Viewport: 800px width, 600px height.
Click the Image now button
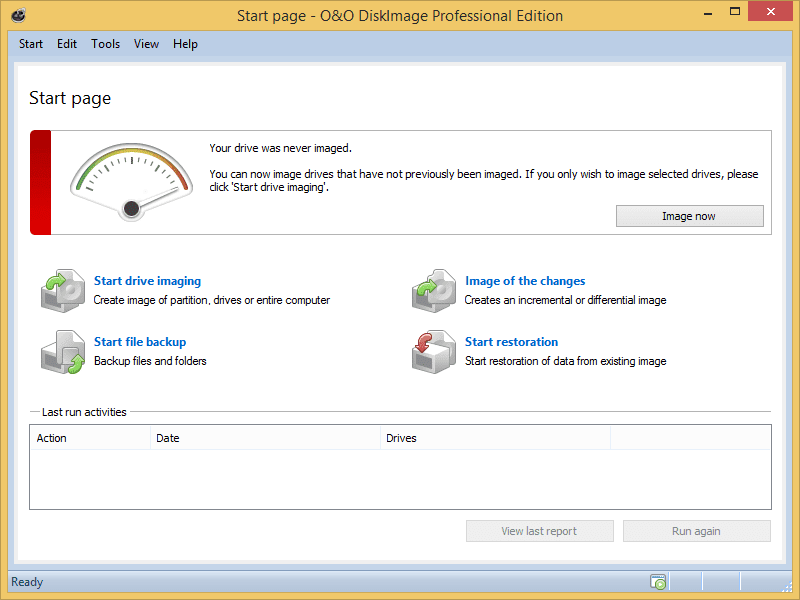pyautogui.click(x=689, y=216)
